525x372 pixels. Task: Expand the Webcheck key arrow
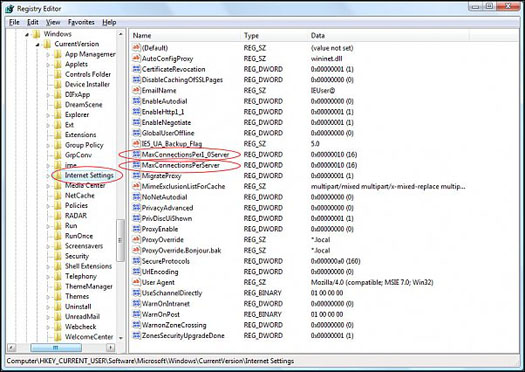[48, 327]
